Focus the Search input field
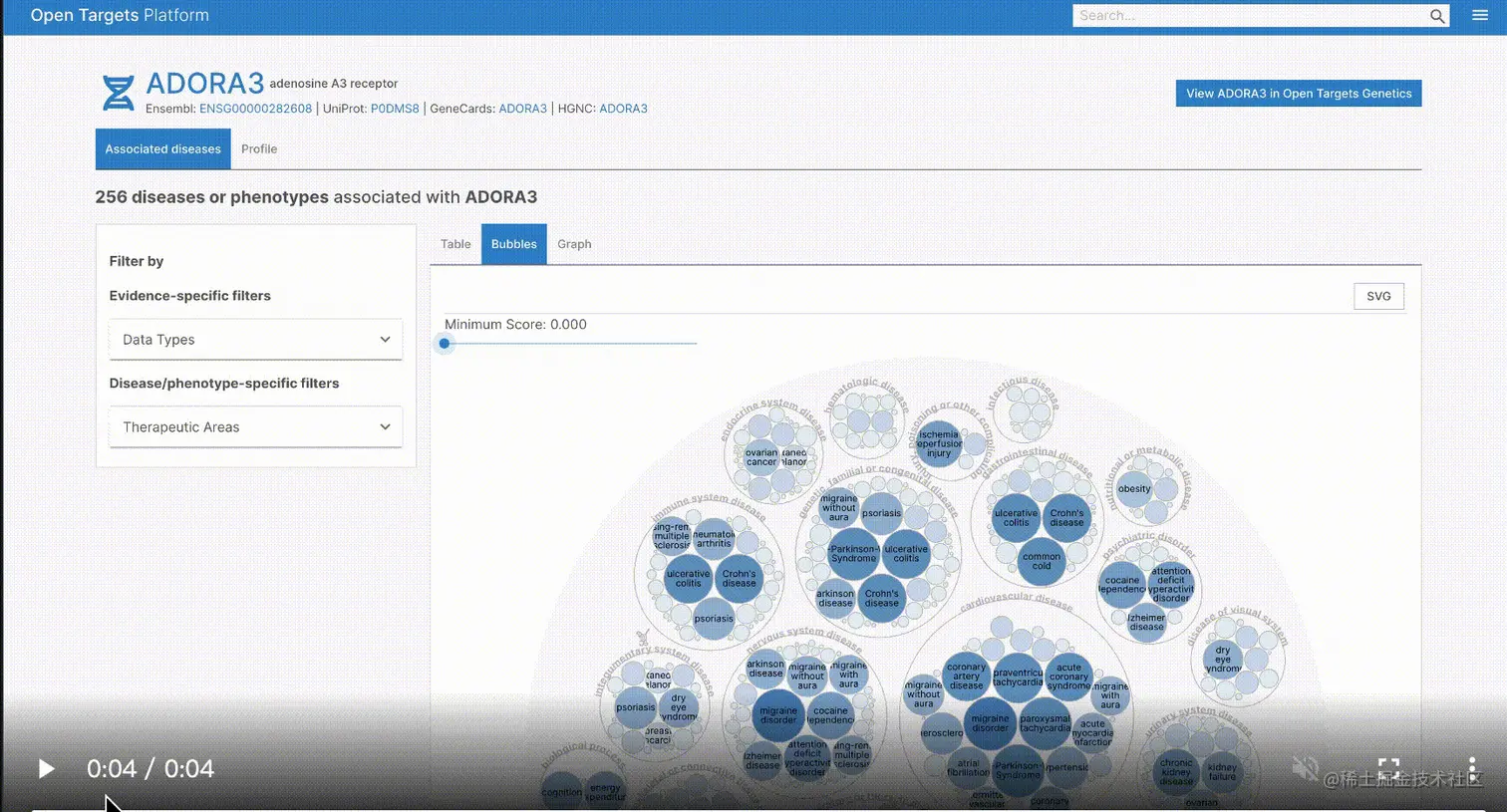1507x812 pixels. pos(1251,16)
